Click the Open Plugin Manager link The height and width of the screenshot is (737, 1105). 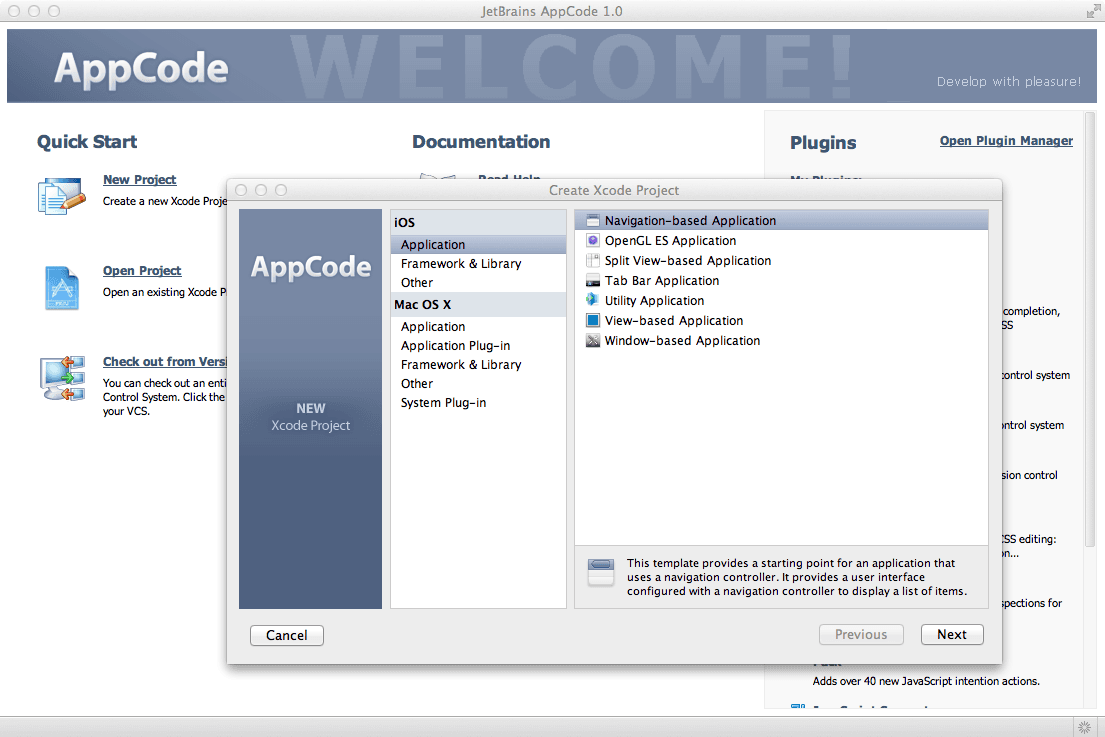(x=1006, y=141)
